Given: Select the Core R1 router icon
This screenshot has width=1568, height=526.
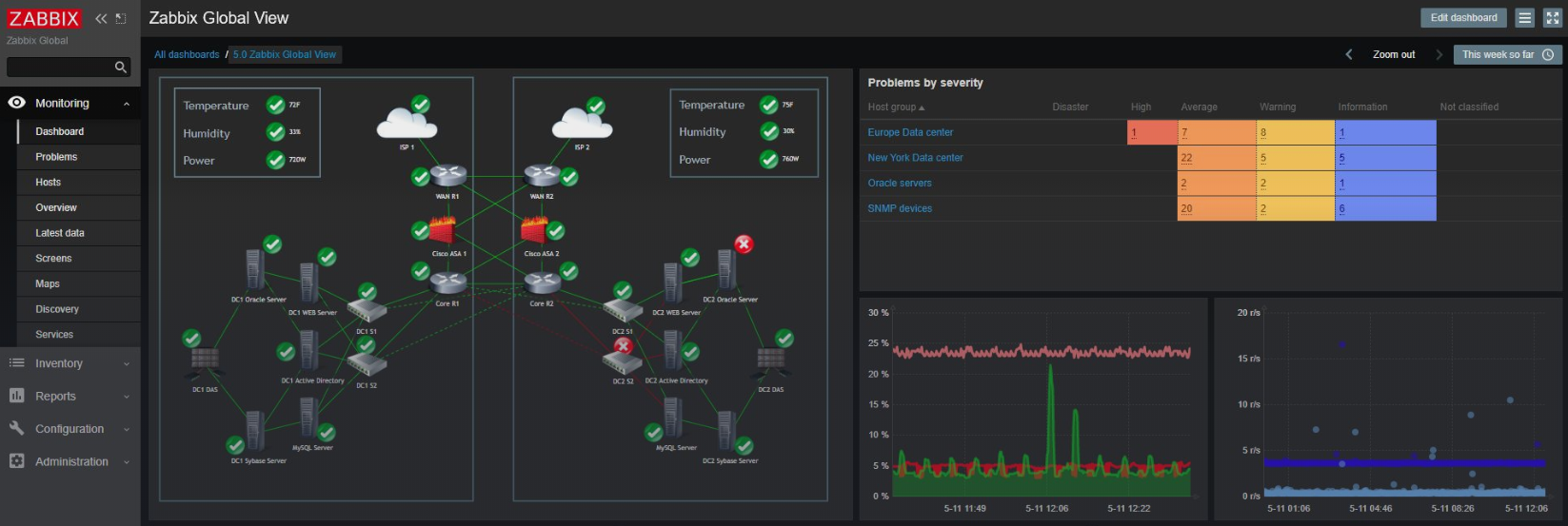Looking at the screenshot, I should click(447, 282).
